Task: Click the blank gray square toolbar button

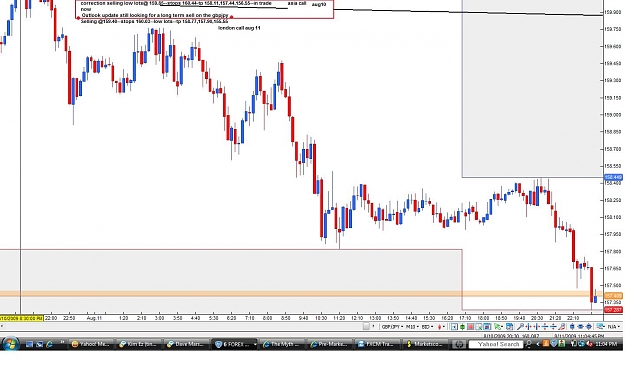Action: 366,326
